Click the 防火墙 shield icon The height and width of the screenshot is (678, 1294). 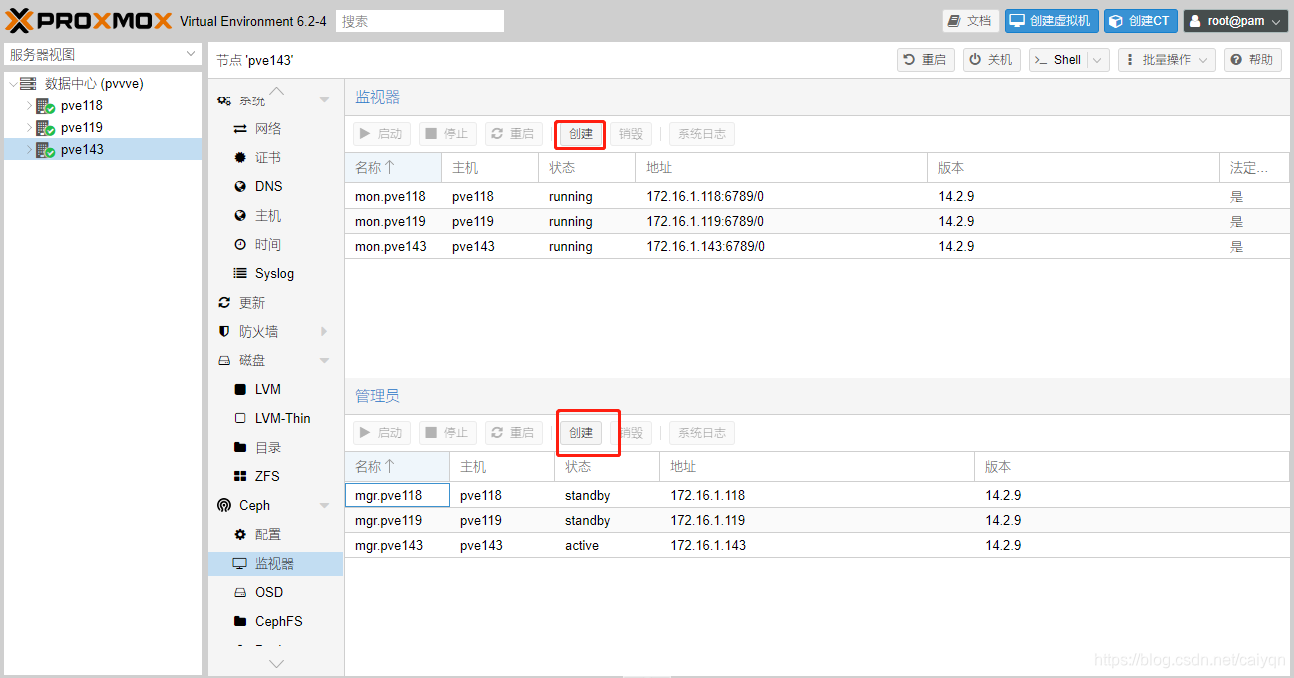pos(224,332)
